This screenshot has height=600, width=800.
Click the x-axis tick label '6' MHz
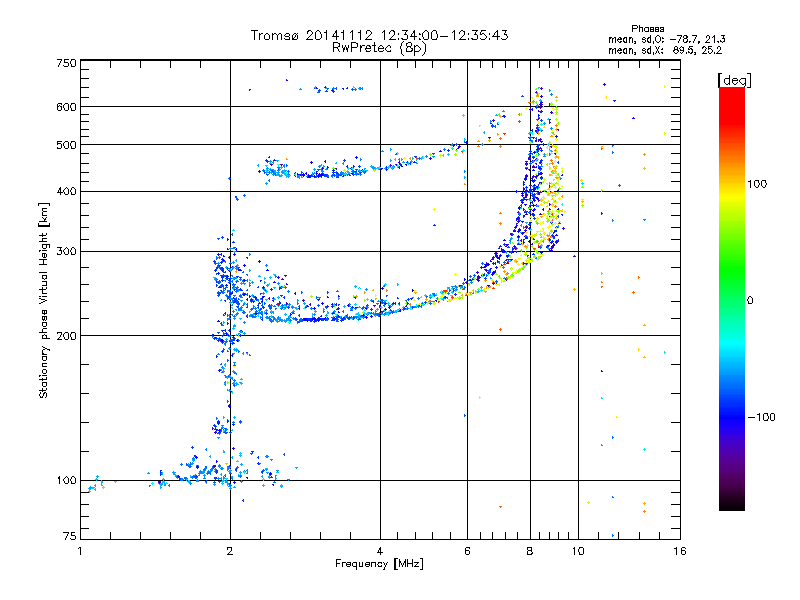coord(467,551)
